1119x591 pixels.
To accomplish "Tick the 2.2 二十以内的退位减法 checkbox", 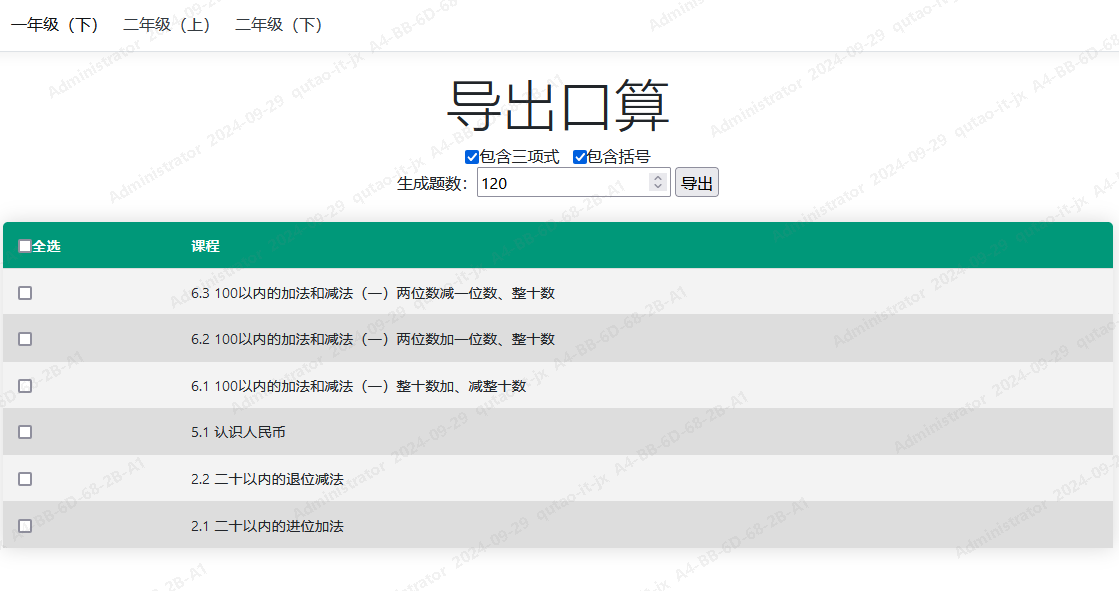I will 25,479.
